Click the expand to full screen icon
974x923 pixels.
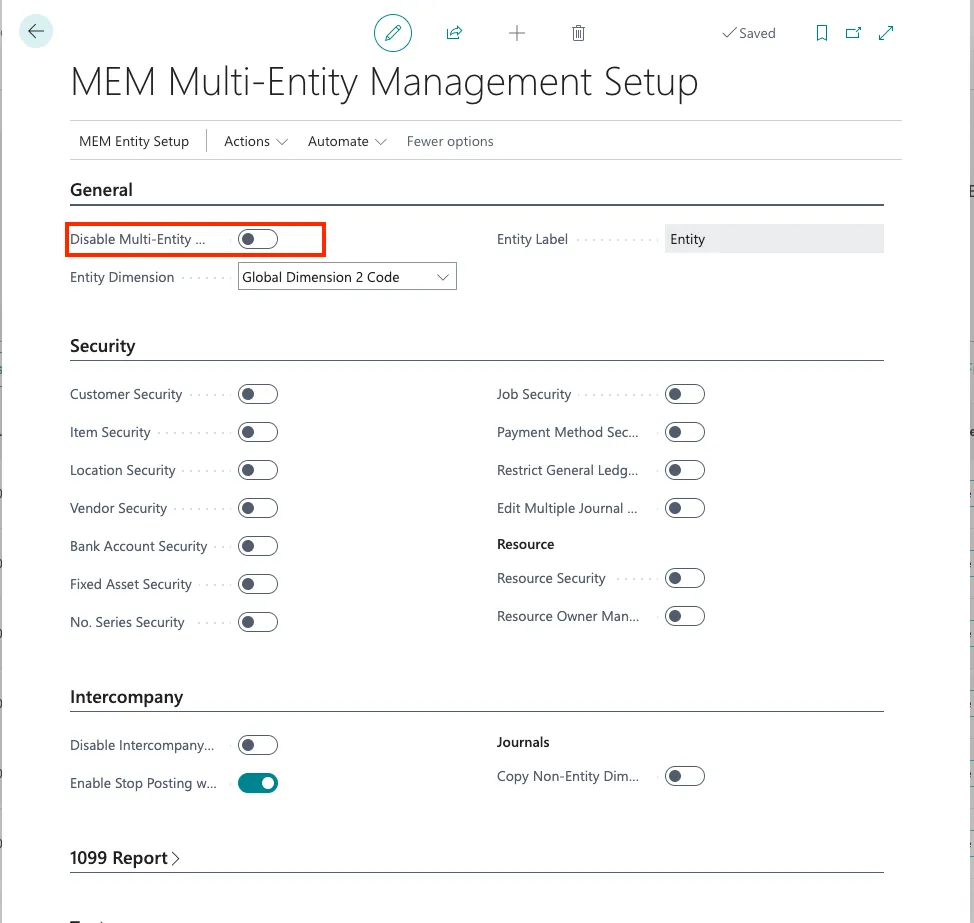886,33
